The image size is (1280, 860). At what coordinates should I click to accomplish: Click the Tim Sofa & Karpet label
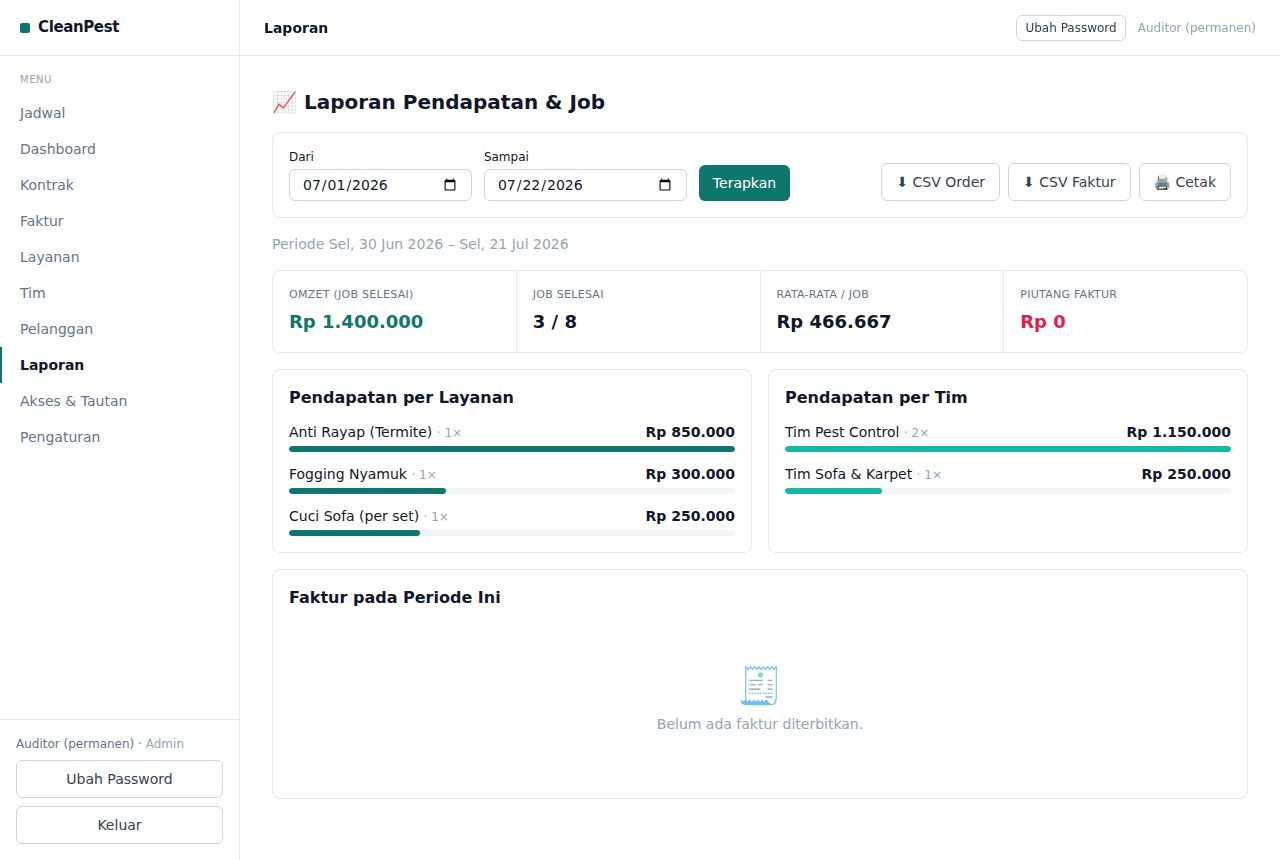pyautogui.click(x=849, y=474)
